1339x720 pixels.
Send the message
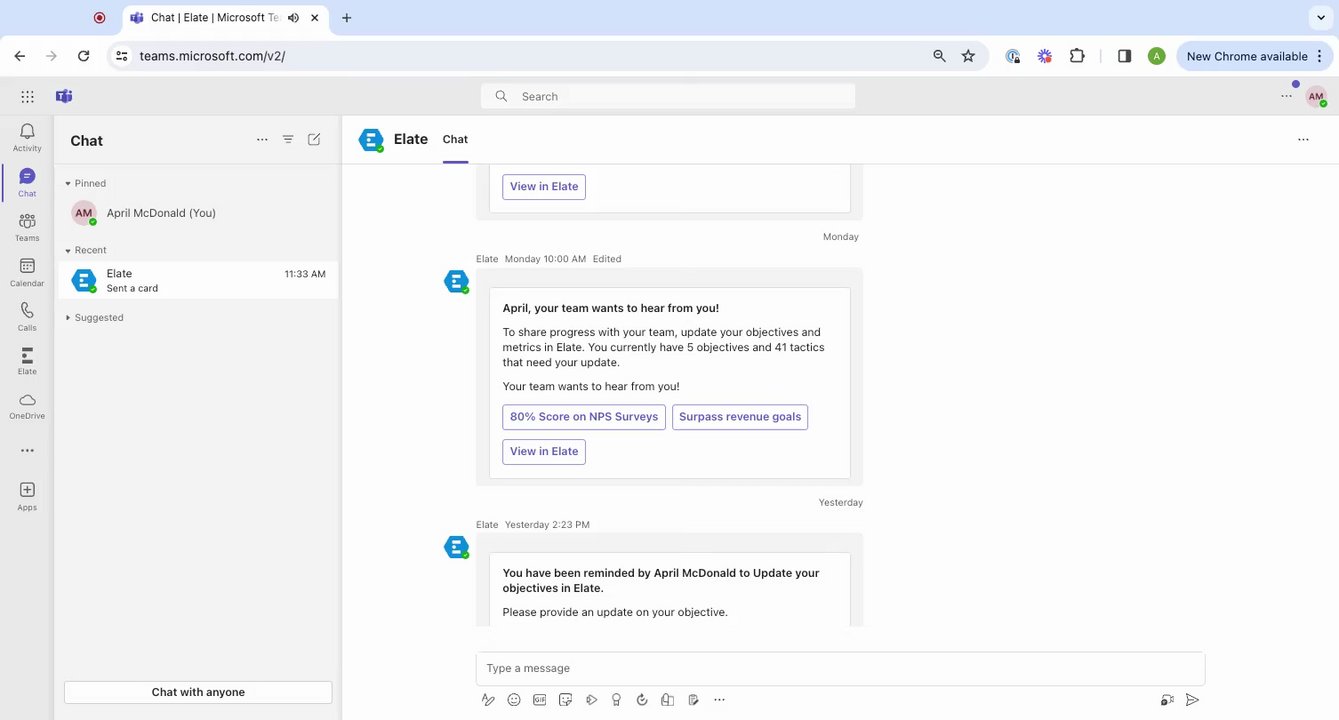pyautogui.click(x=1192, y=700)
